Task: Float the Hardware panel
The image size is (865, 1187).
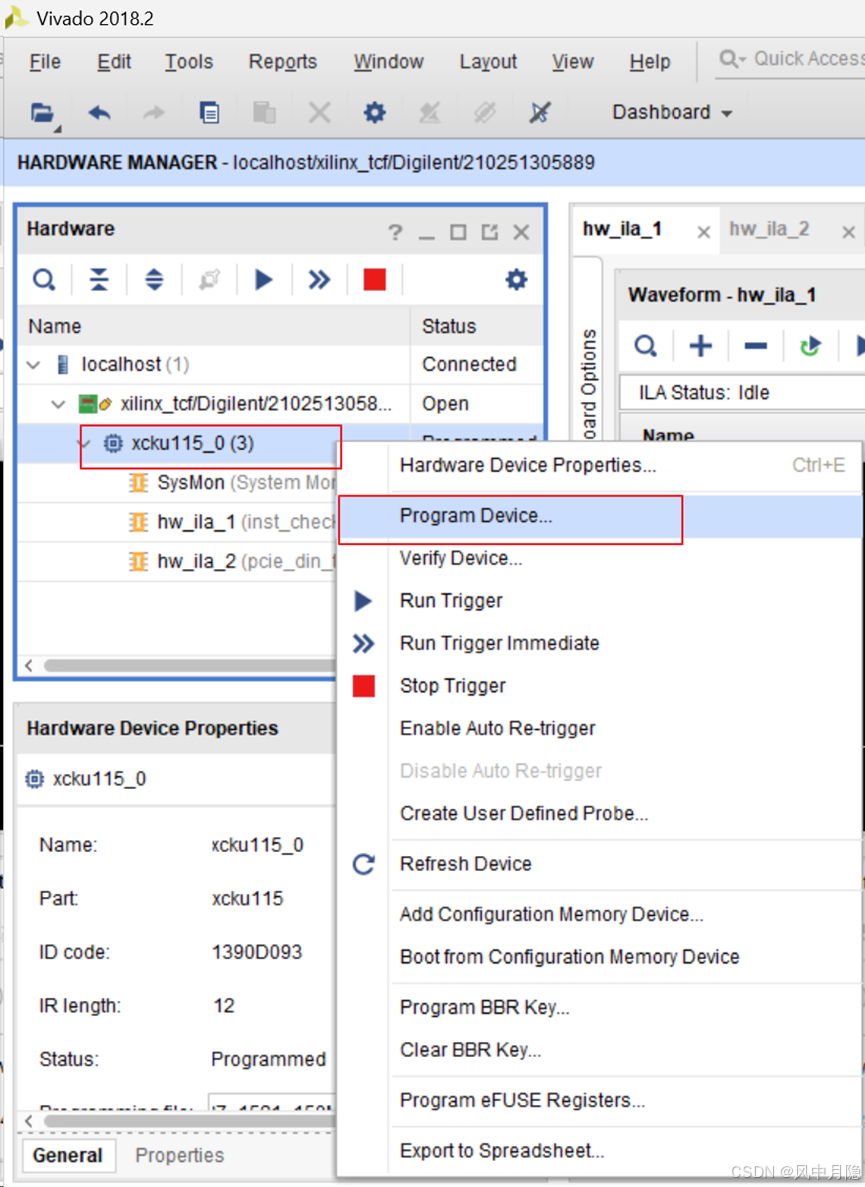Action: pos(489,232)
